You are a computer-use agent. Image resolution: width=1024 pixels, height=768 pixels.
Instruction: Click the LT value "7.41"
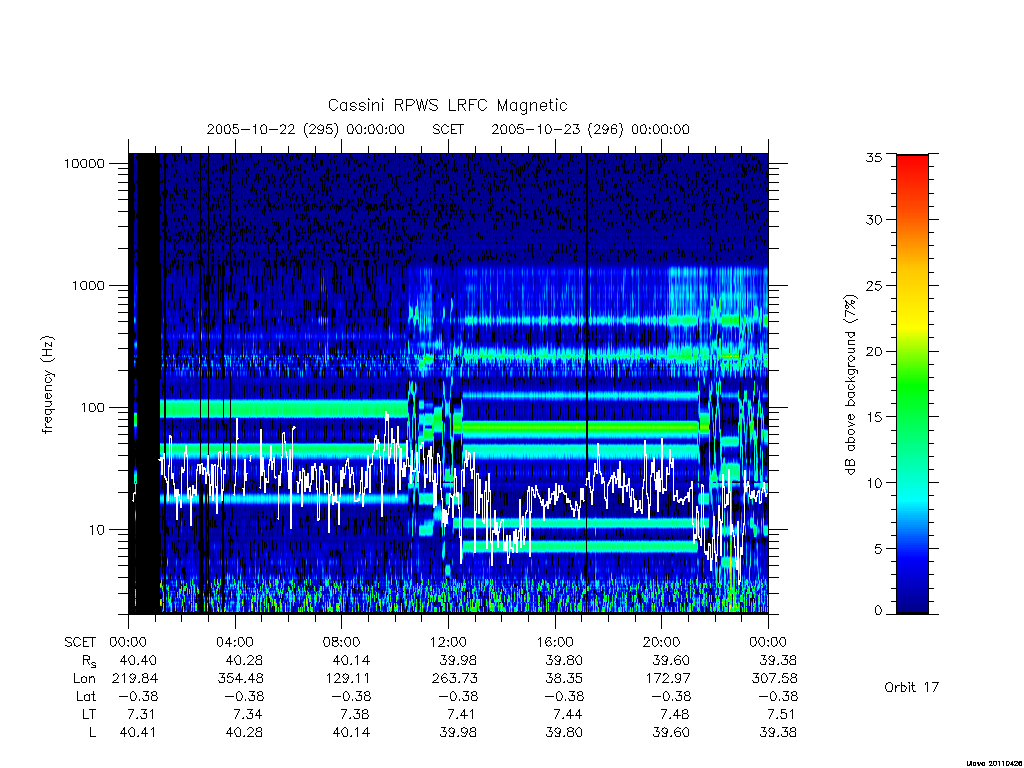461,714
